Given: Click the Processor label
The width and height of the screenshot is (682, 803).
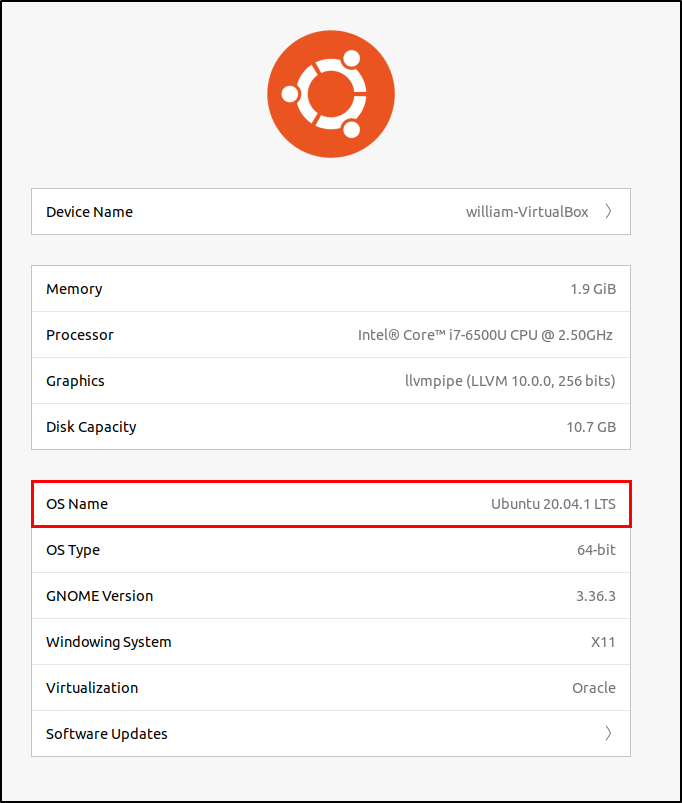Looking at the screenshot, I should coord(80,335).
